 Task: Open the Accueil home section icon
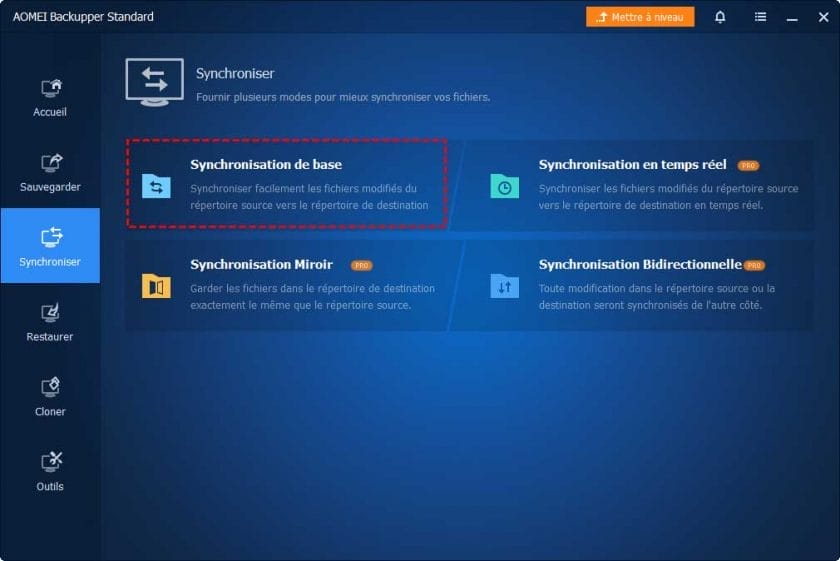[50, 88]
